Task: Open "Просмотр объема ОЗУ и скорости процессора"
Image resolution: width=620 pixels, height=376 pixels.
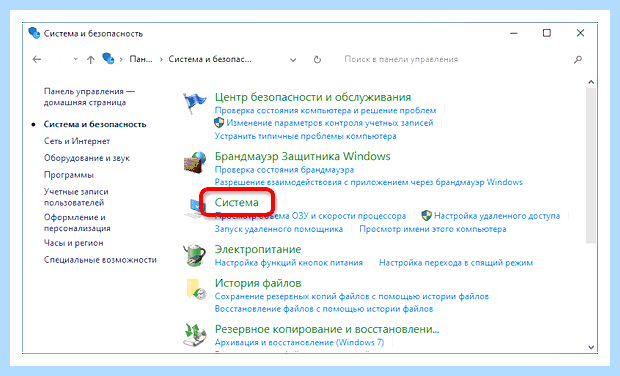Action: (x=310, y=216)
